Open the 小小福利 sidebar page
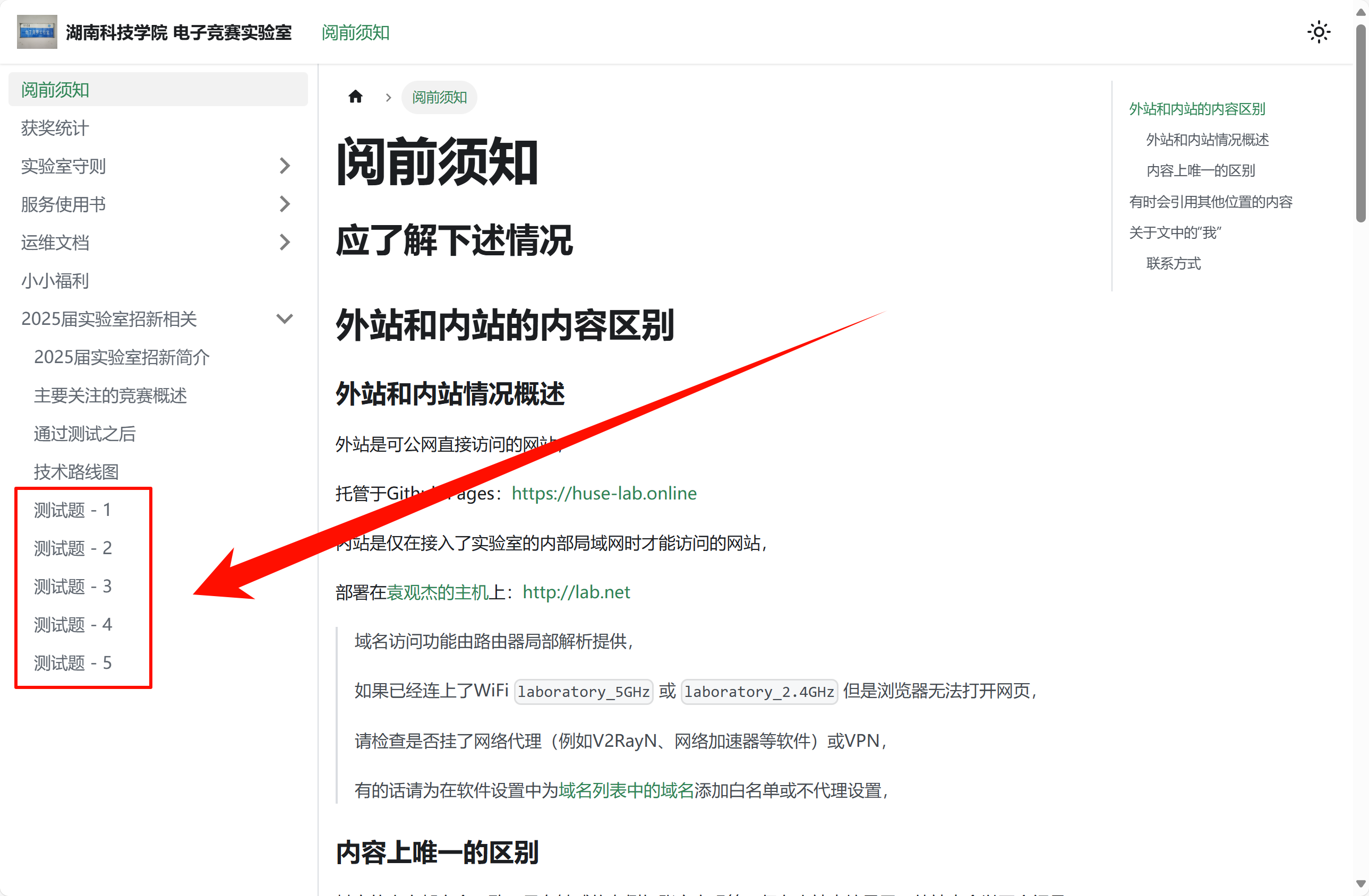Viewport: 1369px width, 896px height. [x=55, y=281]
